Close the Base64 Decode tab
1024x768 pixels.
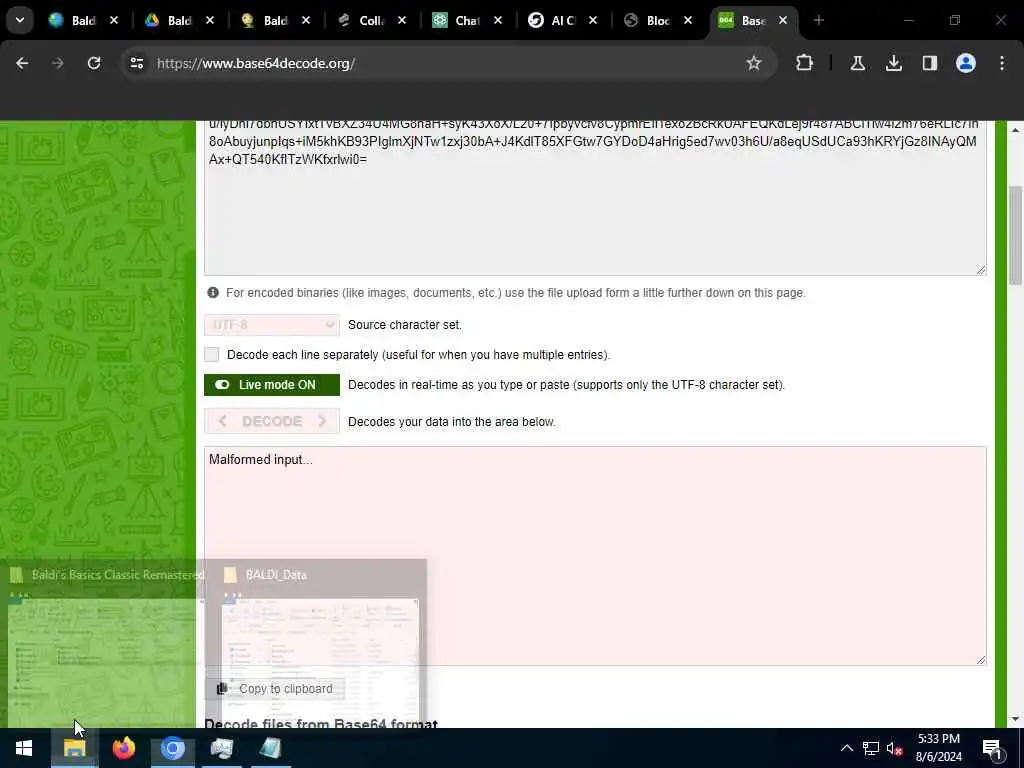(782, 20)
